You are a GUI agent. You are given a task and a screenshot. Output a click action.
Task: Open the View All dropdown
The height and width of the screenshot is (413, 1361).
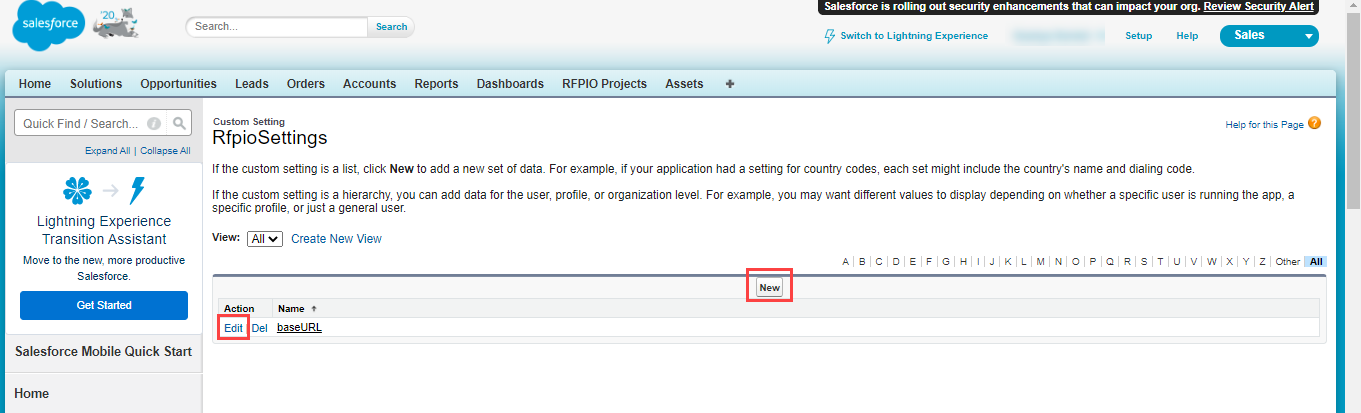point(265,239)
